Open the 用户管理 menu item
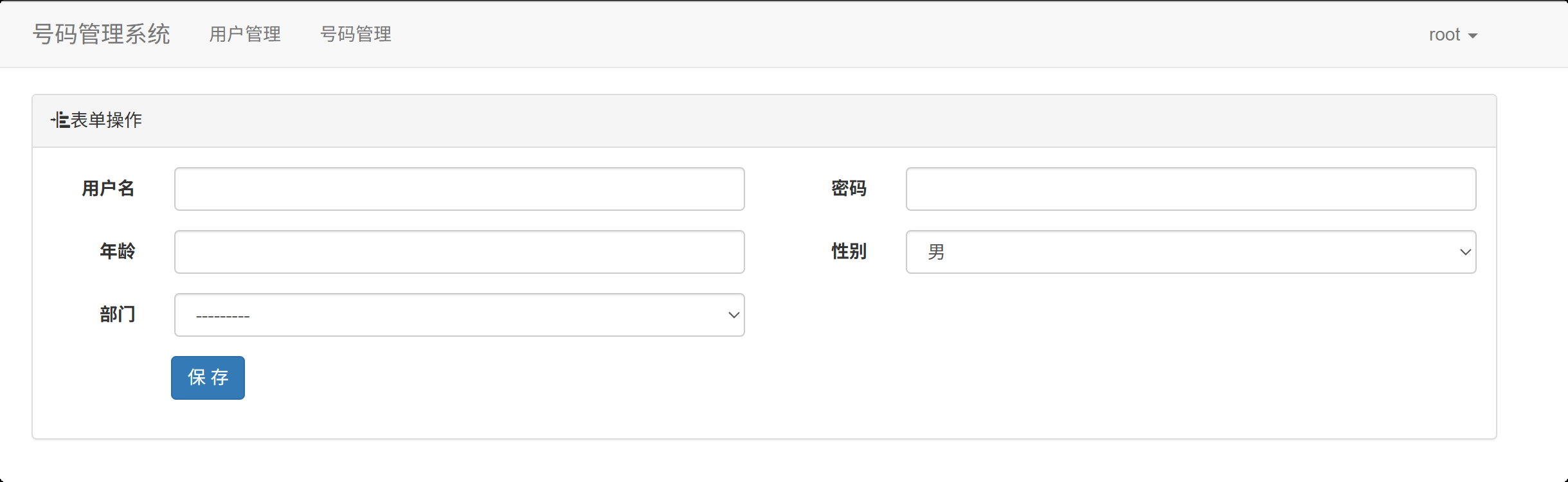Image resolution: width=1568 pixels, height=482 pixels. (245, 34)
